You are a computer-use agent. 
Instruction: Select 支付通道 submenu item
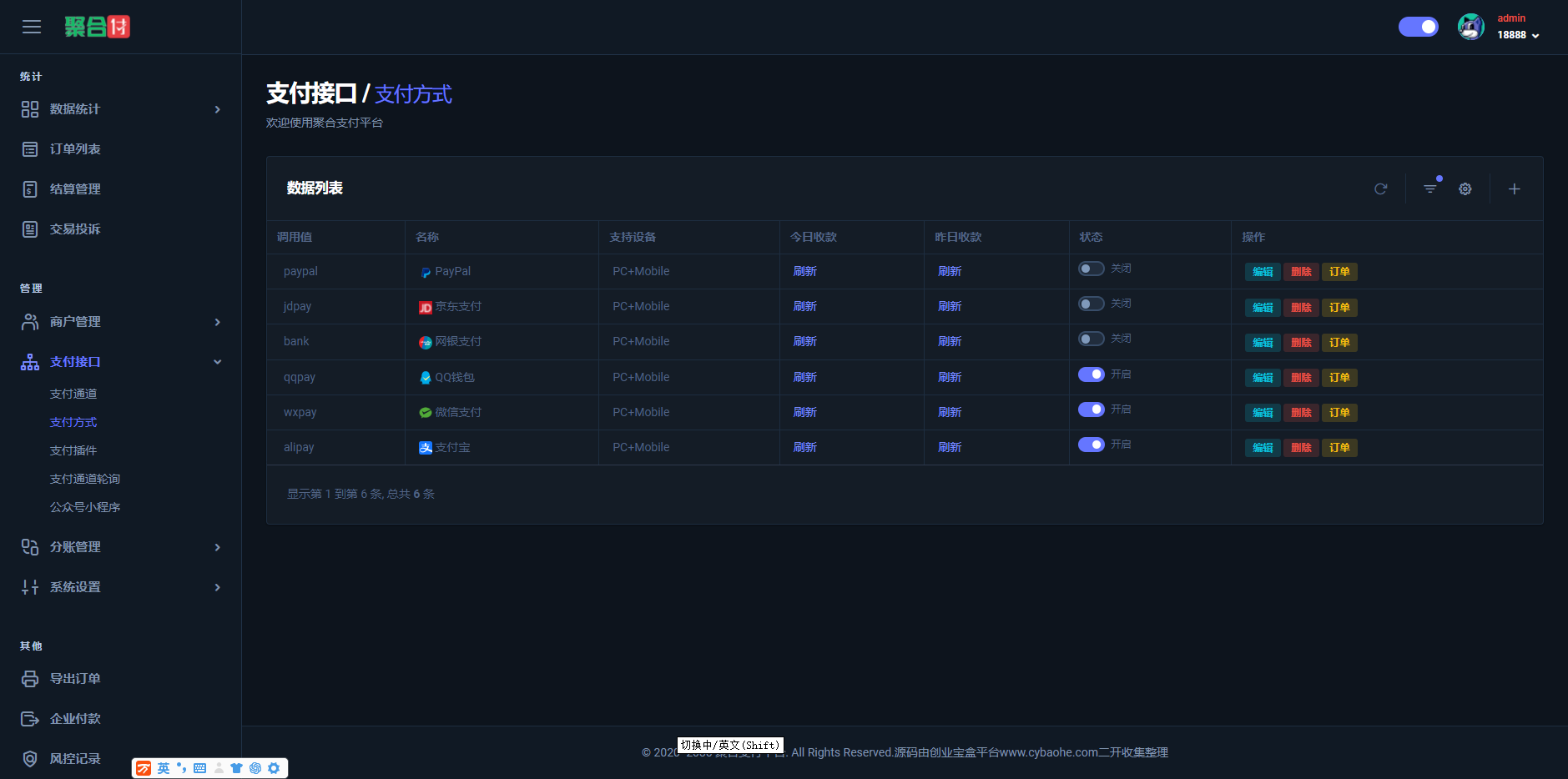pos(73,394)
